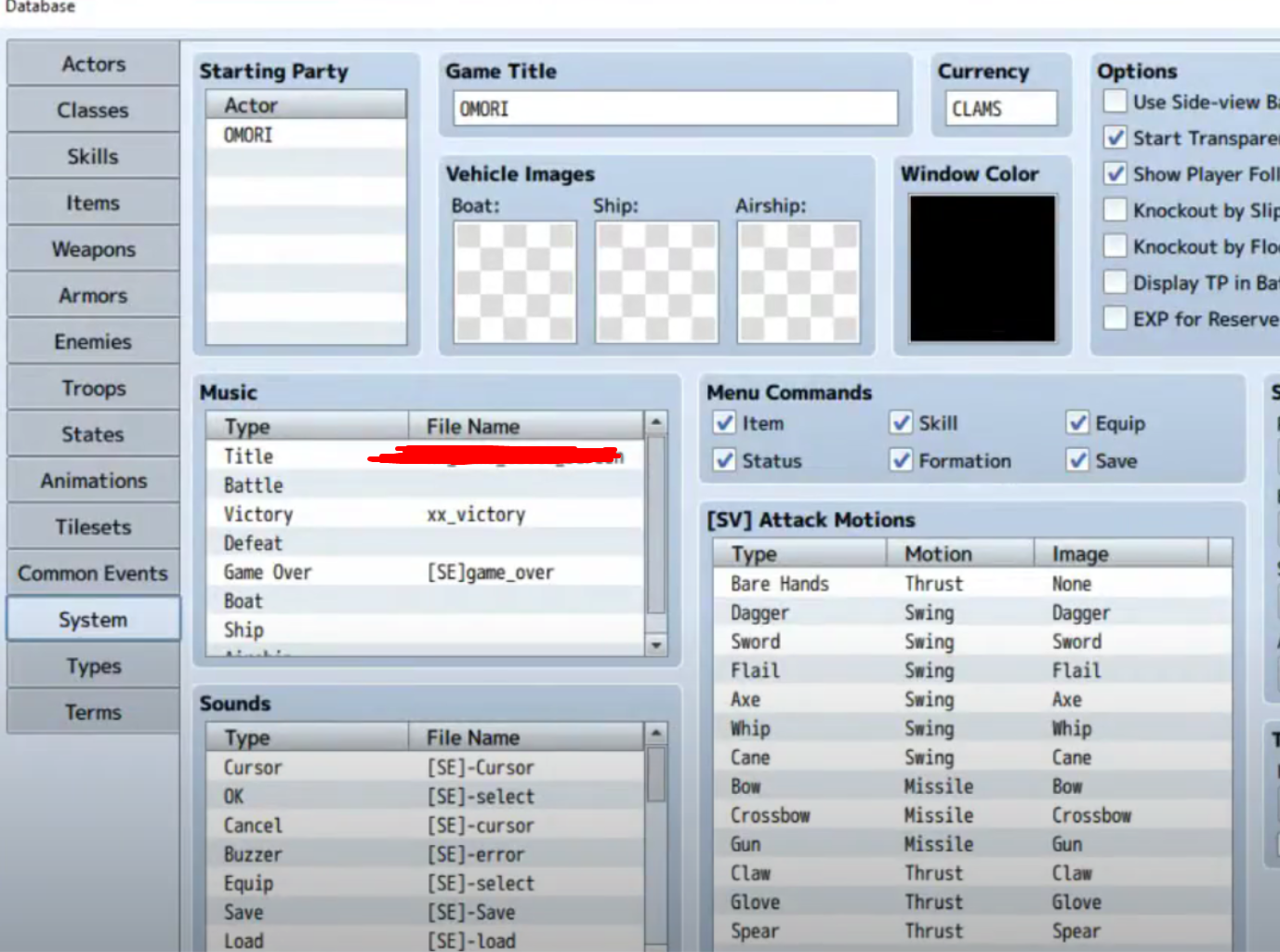Select the Boat music row
The width and height of the screenshot is (1280, 952).
(x=425, y=601)
